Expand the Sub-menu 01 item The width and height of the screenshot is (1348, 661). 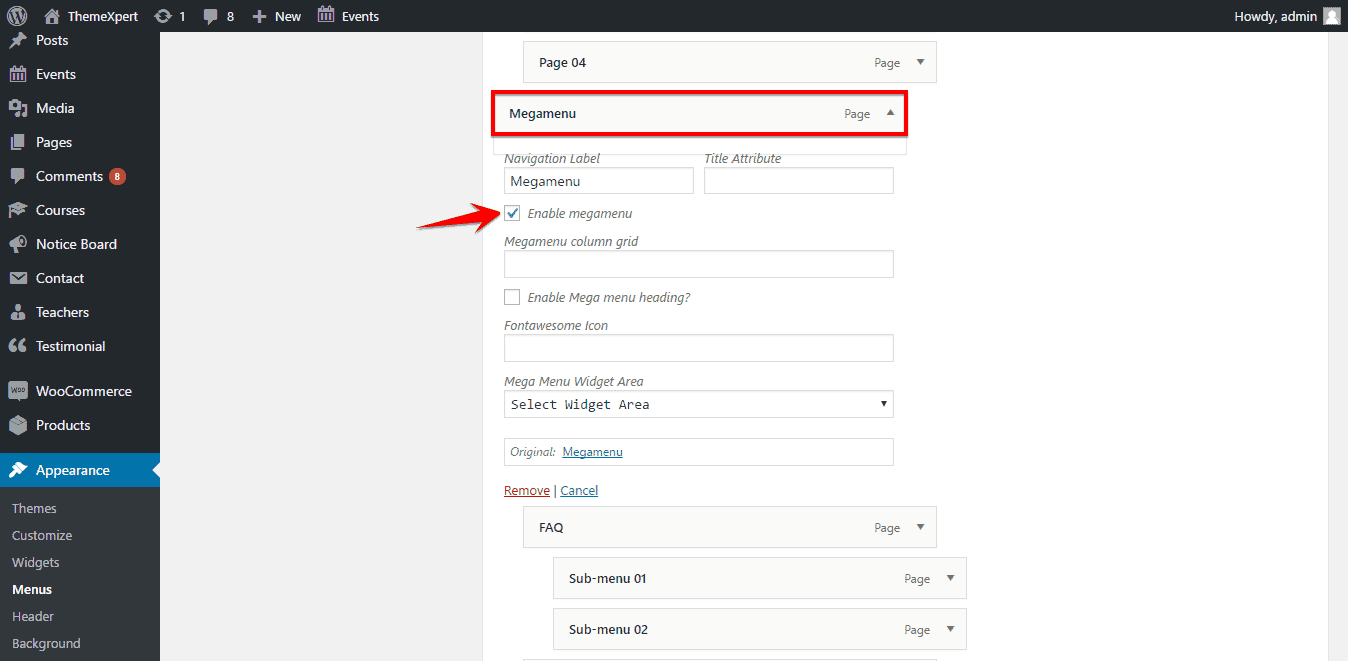950,578
